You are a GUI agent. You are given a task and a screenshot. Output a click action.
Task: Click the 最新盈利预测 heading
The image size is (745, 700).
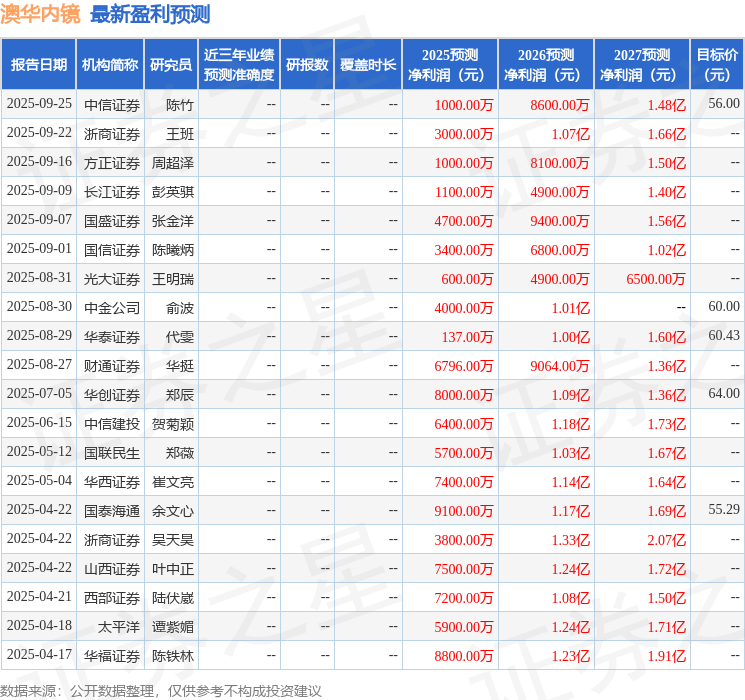click(x=150, y=14)
